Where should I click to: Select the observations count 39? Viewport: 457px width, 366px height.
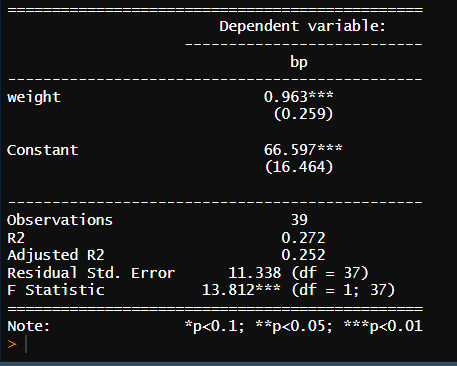tap(299, 220)
